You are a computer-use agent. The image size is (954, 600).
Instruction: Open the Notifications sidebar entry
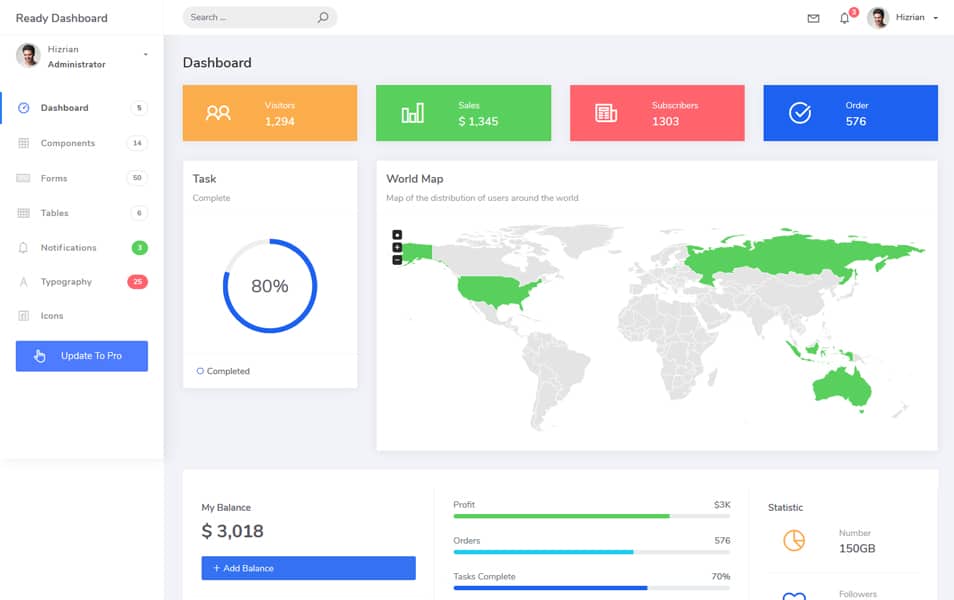click(70, 247)
